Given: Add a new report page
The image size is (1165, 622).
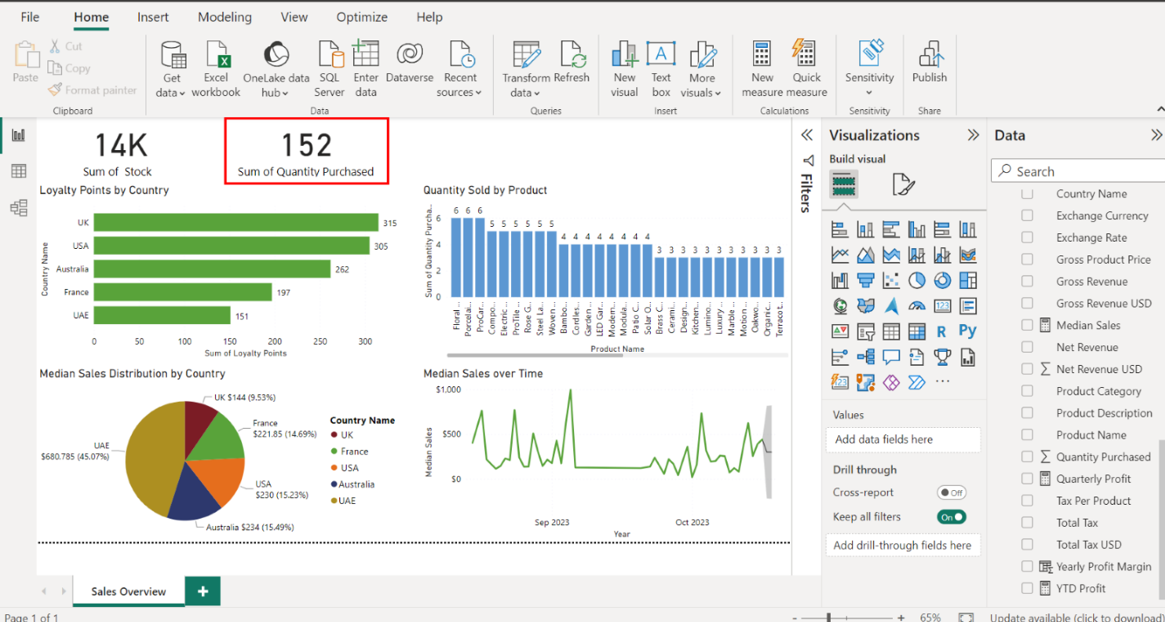Looking at the screenshot, I should [x=203, y=591].
